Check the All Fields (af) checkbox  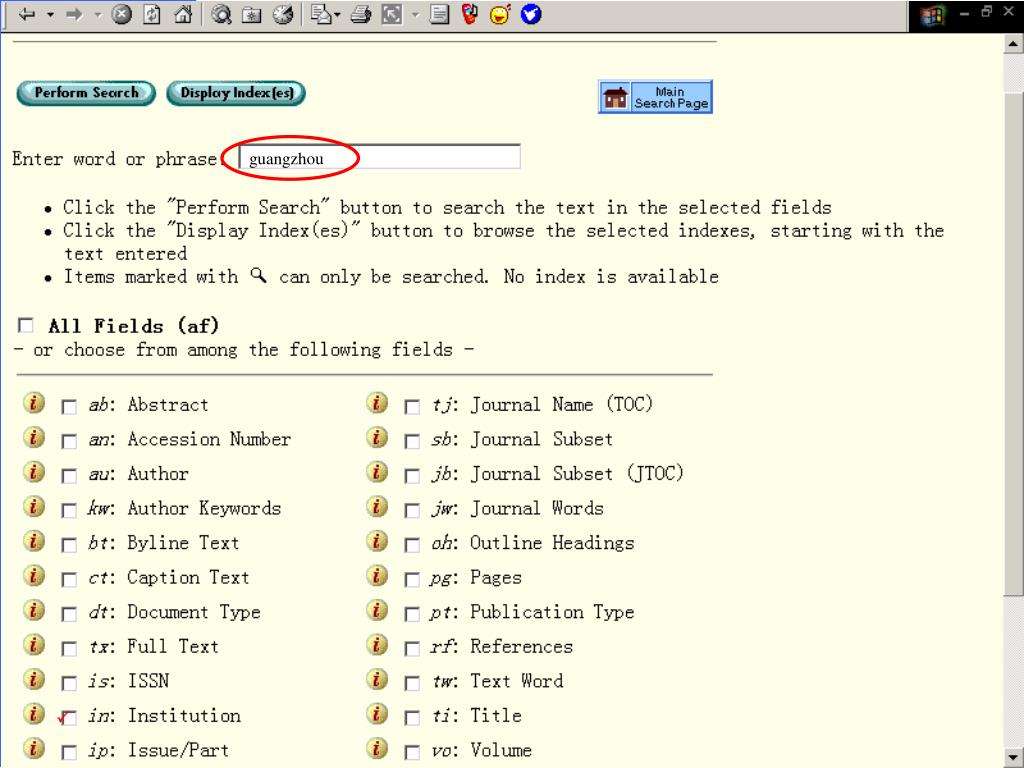coord(25,325)
